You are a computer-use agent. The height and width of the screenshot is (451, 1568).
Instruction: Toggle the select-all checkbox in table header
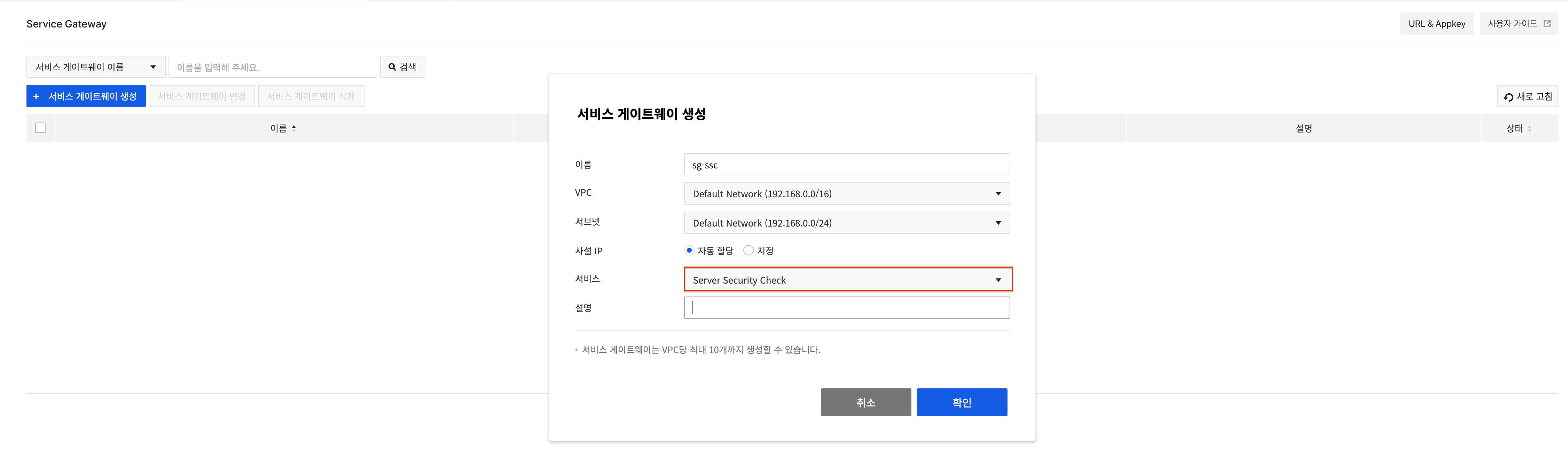tap(41, 128)
